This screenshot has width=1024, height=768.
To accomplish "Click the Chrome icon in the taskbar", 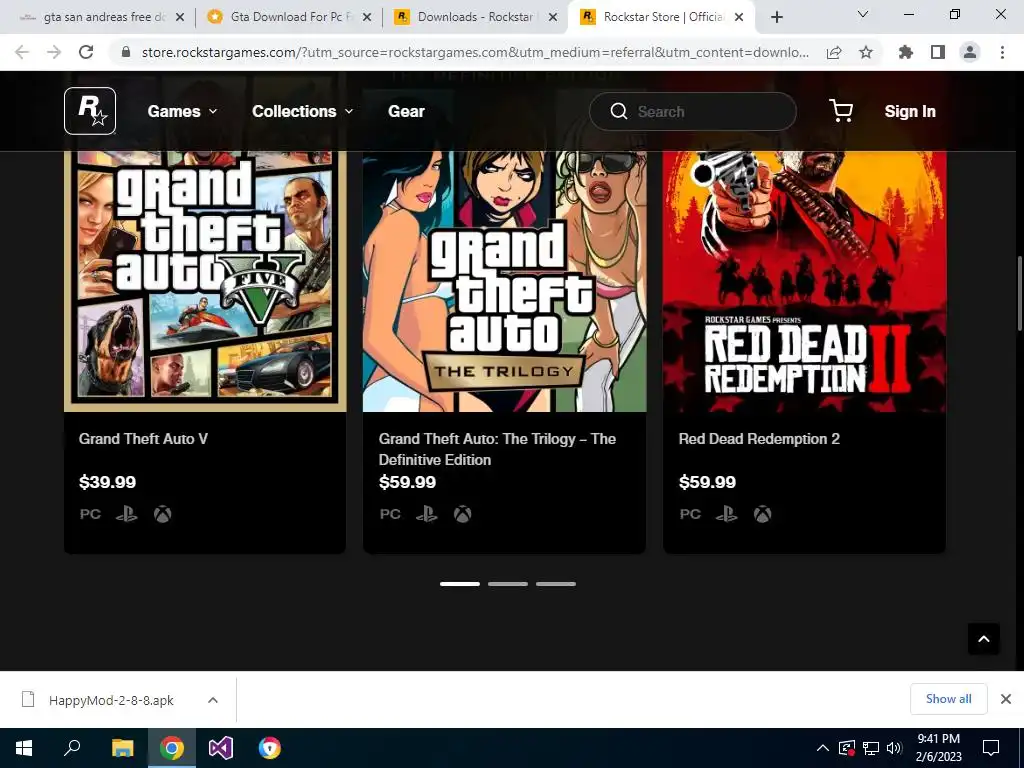I will point(172,748).
